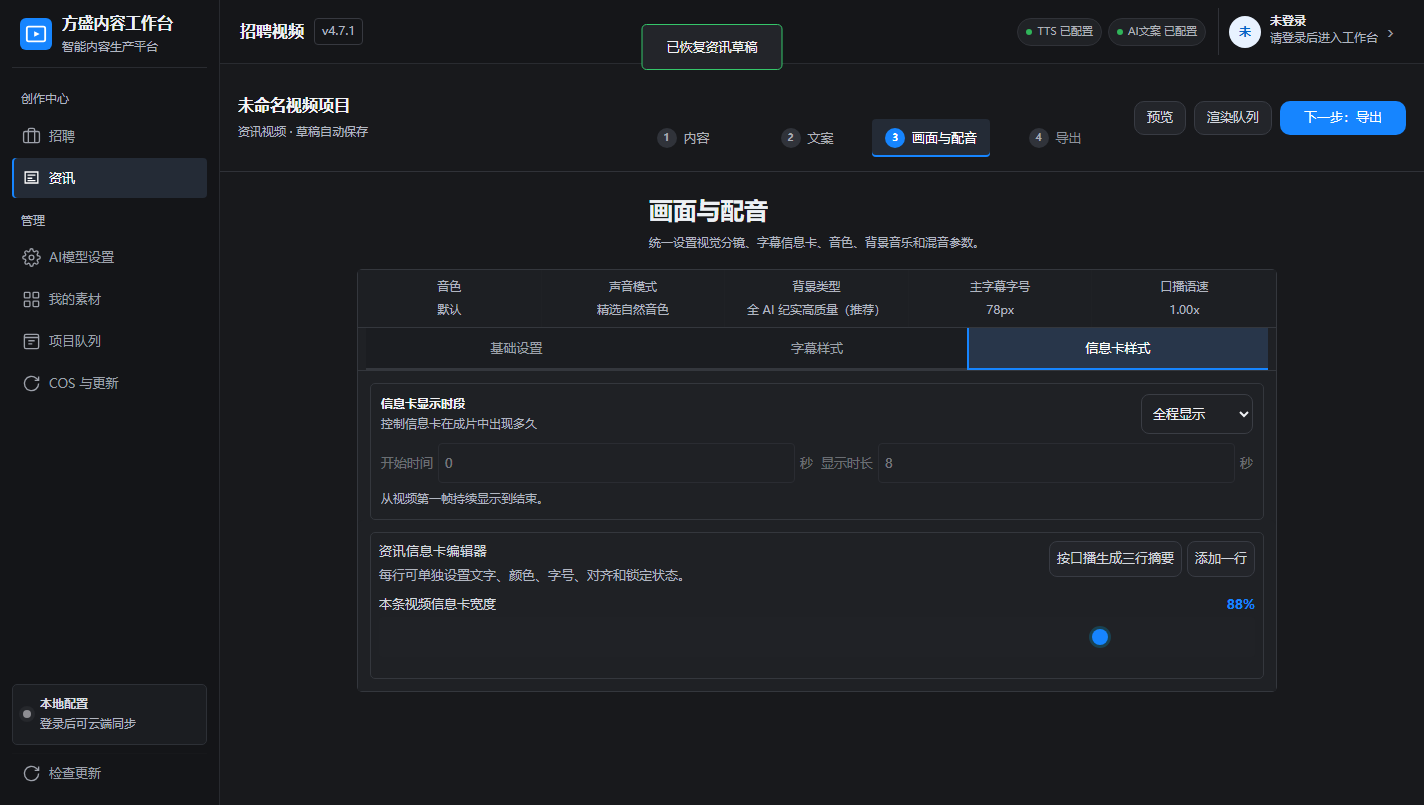Image resolution: width=1424 pixels, height=805 pixels.
Task: Click 按口播生成三行摘要 button
Action: (x=1115, y=559)
